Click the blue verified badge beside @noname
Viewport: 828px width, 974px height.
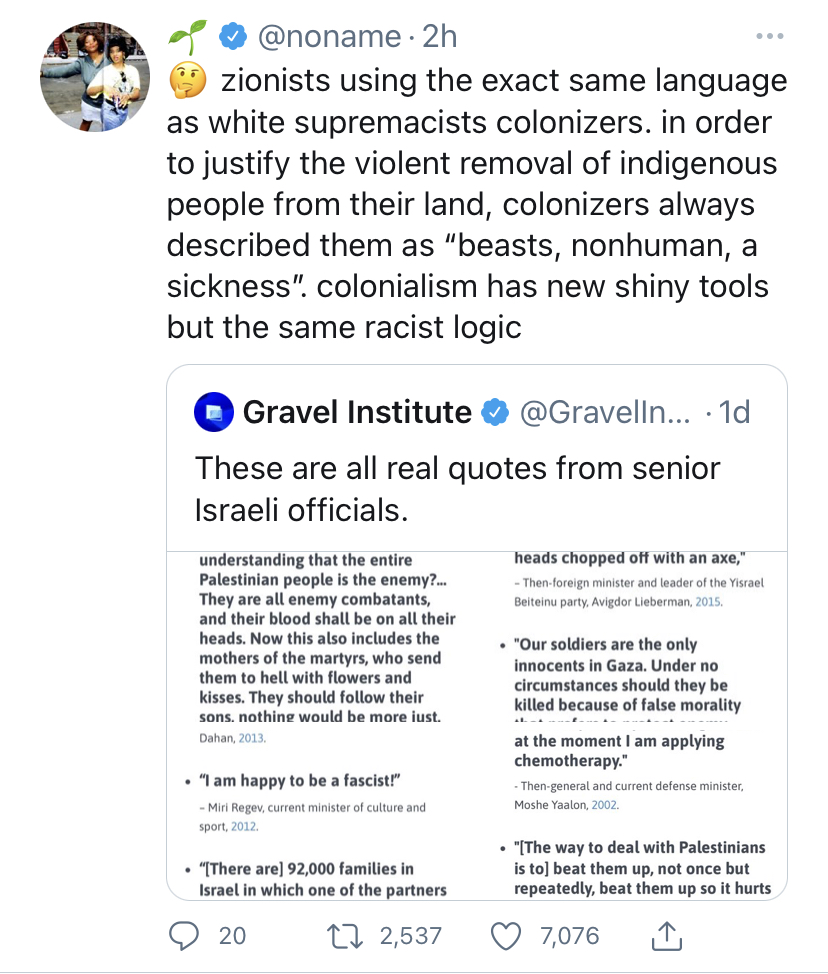pos(233,36)
